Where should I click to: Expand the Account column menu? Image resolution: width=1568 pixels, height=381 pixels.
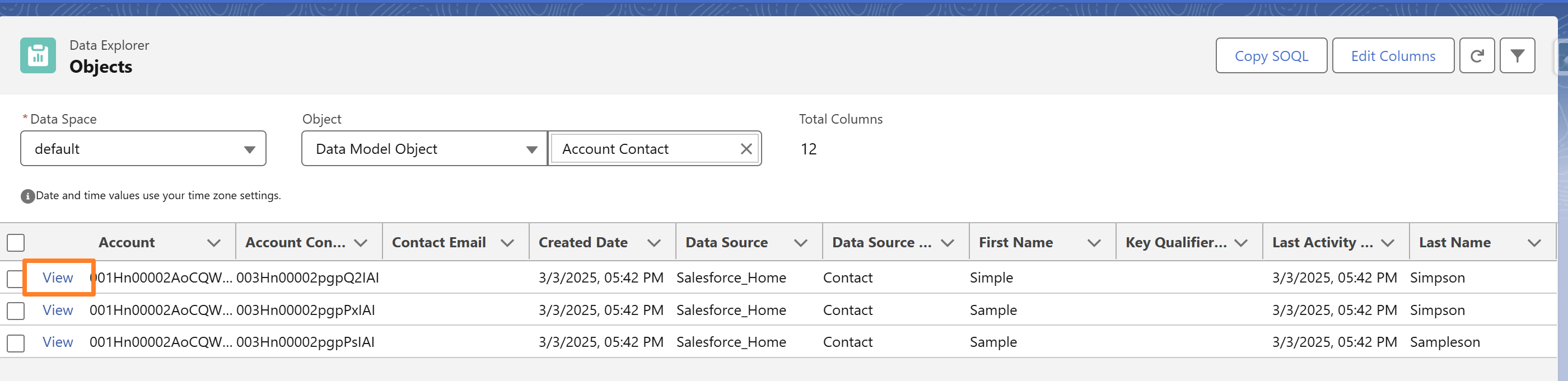coord(214,243)
